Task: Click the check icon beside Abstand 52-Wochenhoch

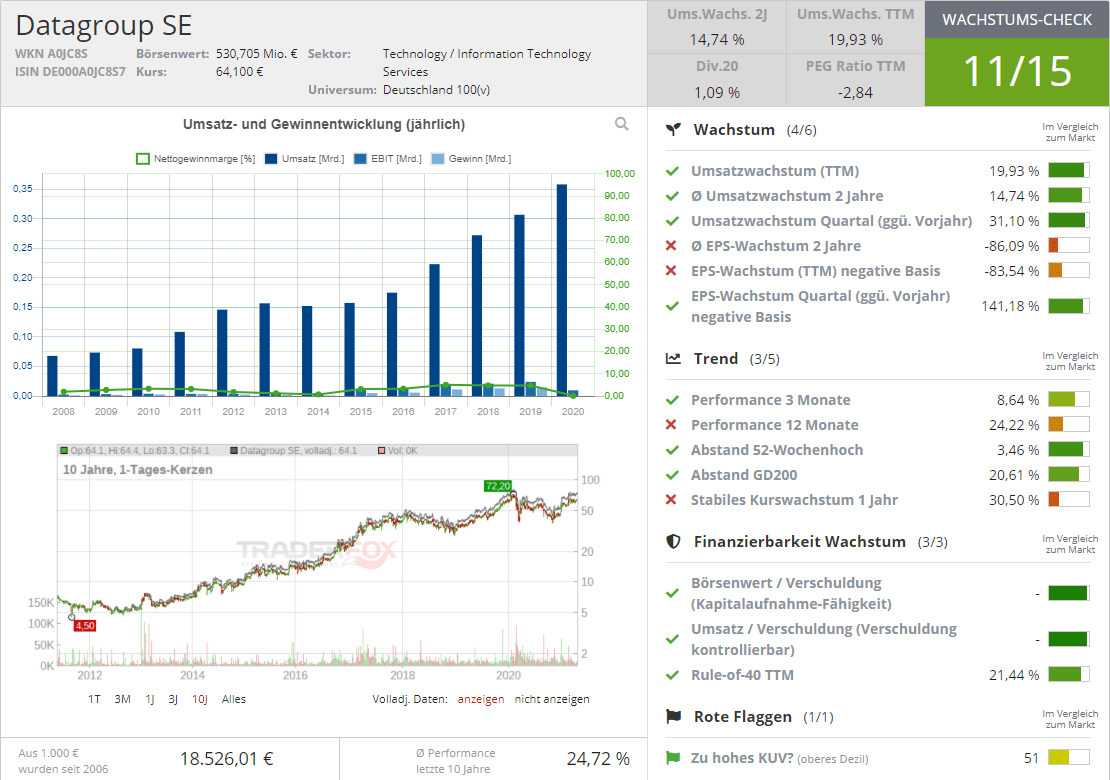Action: tap(673, 450)
